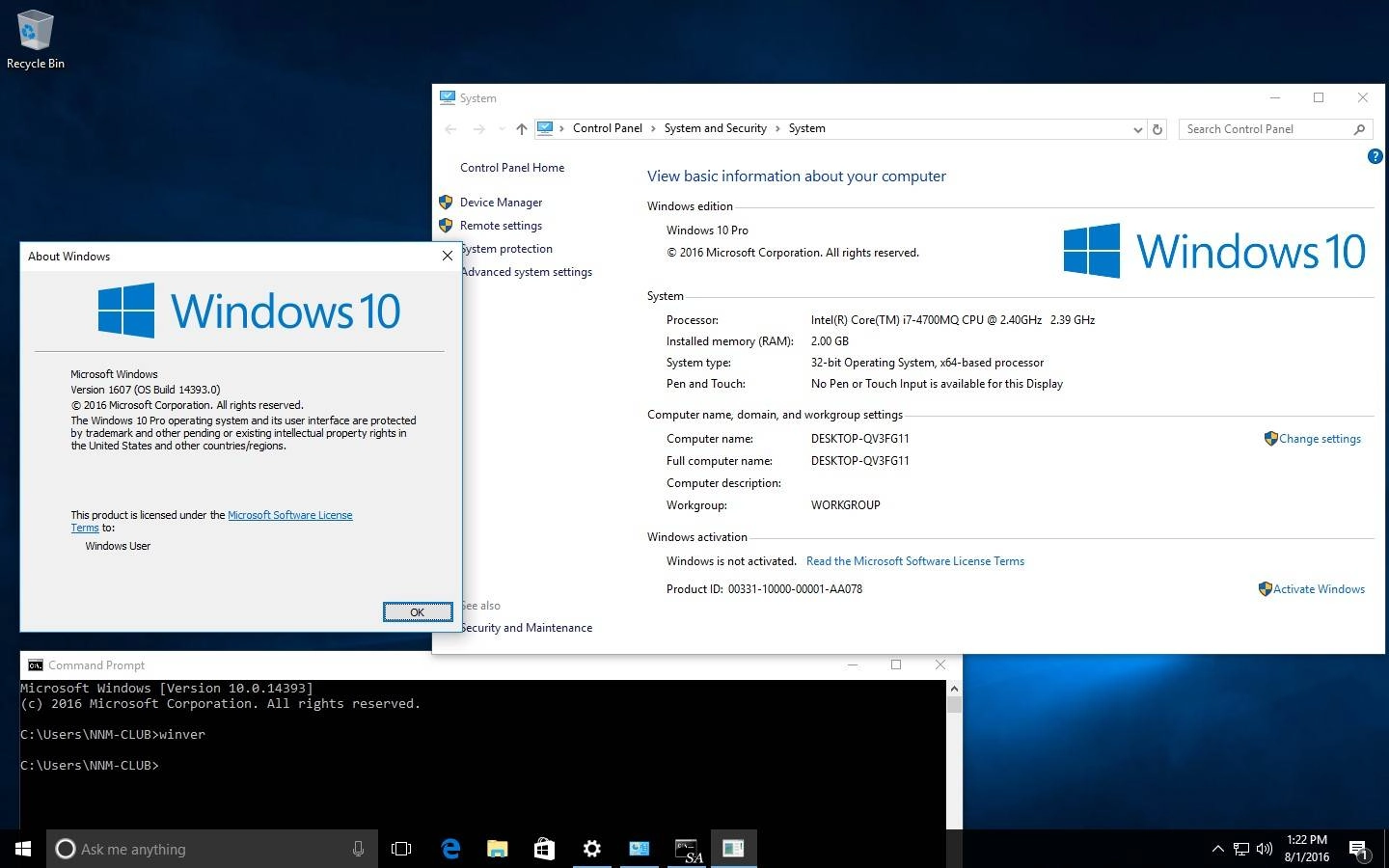
Task: Click the Product ID value text
Action: [795, 589]
